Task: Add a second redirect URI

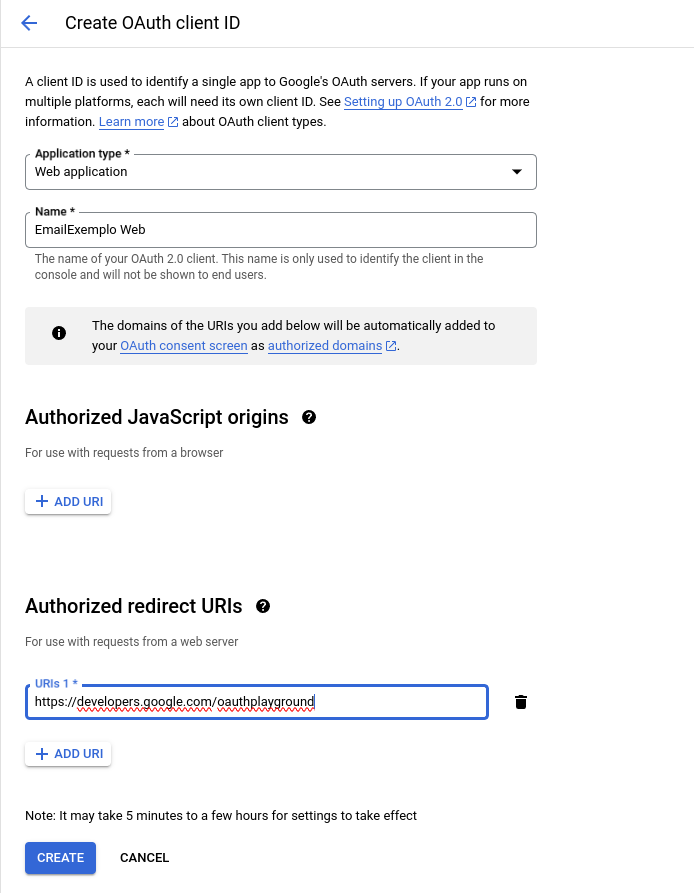Action: pyautogui.click(x=68, y=753)
